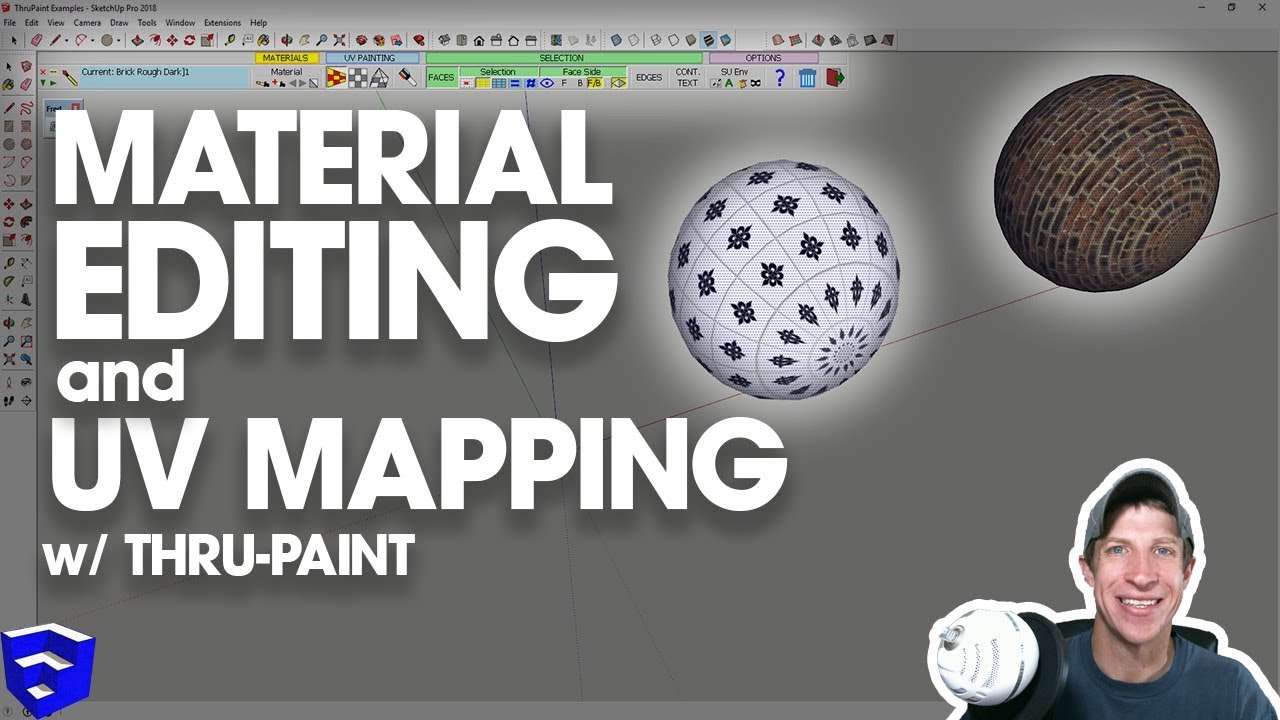The height and width of the screenshot is (720, 1280).
Task: Select the Arc tool in top toolbar
Action: click(80, 40)
